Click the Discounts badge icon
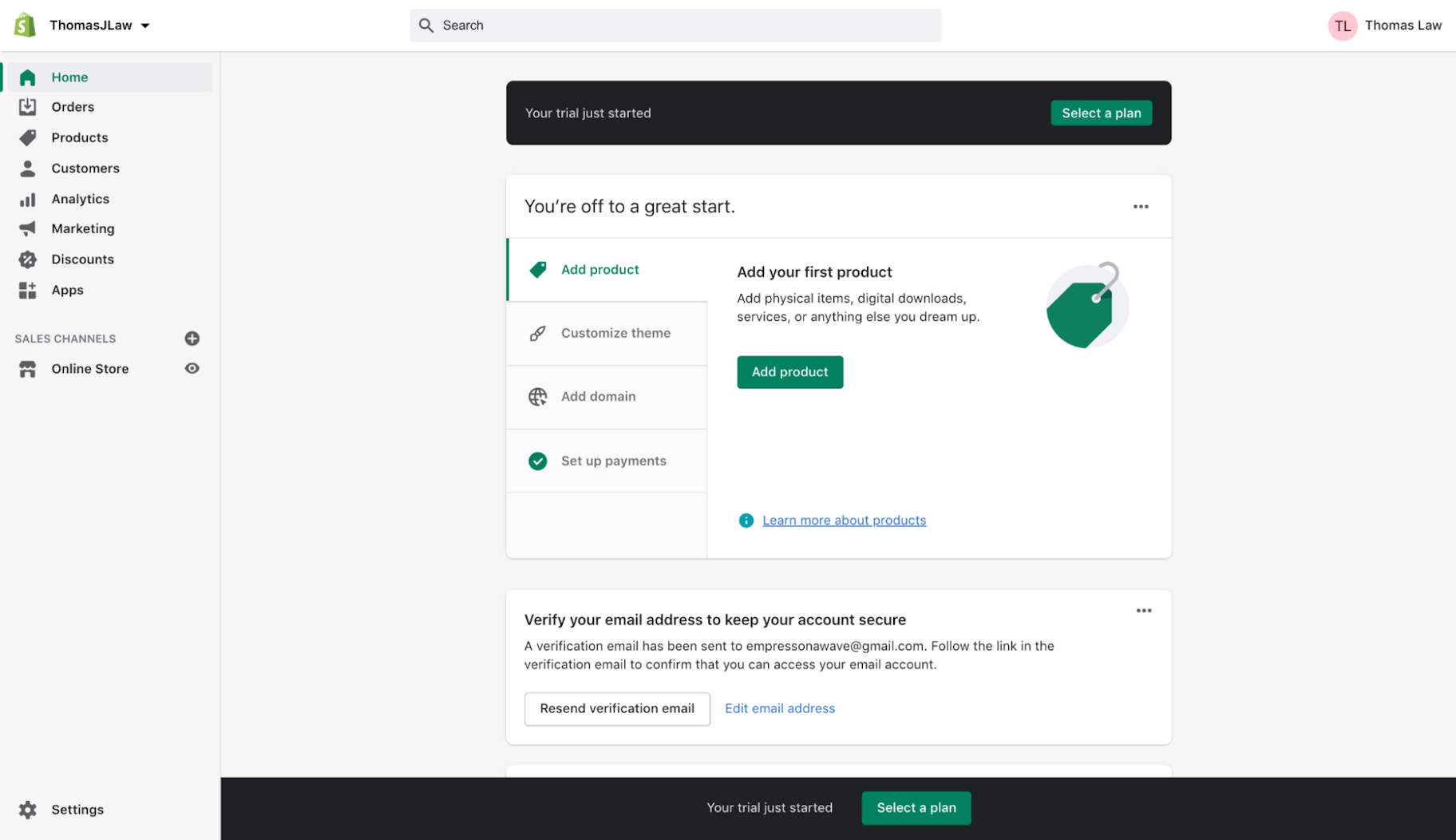Screen dimensions: 1456x840 tap(28, 260)
